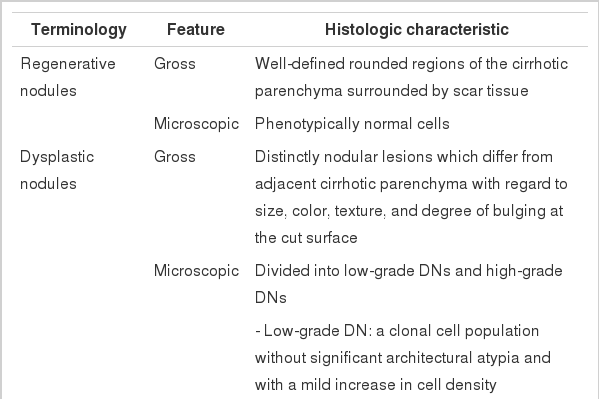Image resolution: width=599 pixels, height=399 pixels.
Task: Select the Regenerative nodules cell
Action: 68,77
